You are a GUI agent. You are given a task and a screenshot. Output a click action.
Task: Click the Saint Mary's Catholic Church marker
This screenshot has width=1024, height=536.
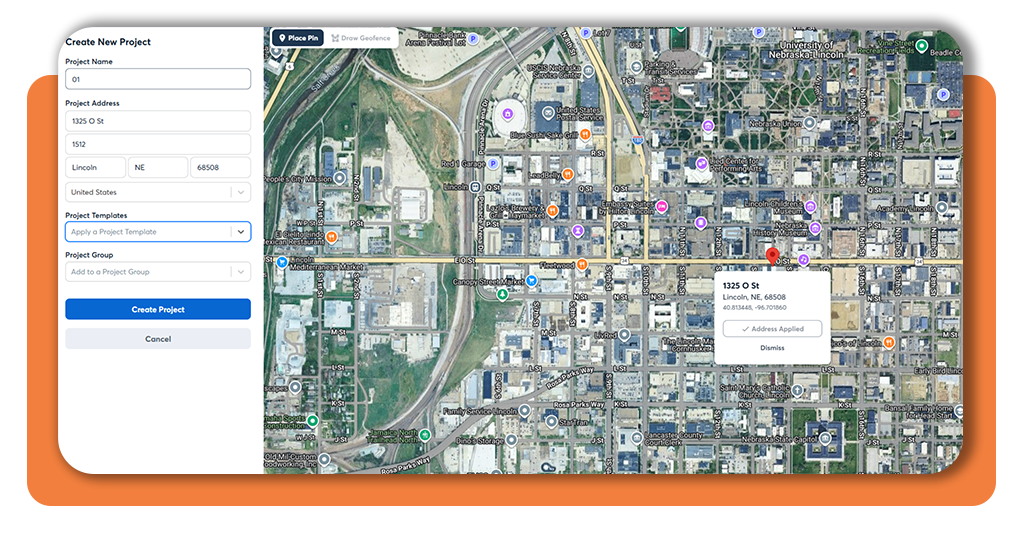coord(797,391)
